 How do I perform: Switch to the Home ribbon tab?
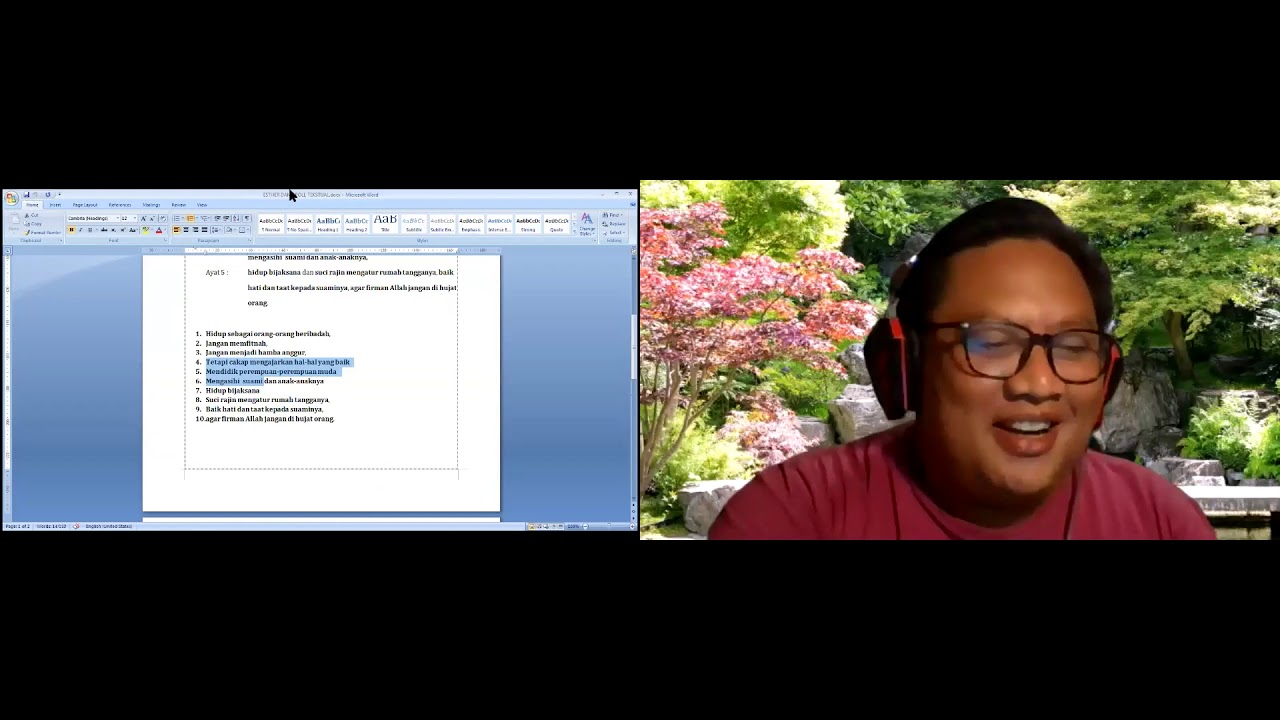click(32, 205)
